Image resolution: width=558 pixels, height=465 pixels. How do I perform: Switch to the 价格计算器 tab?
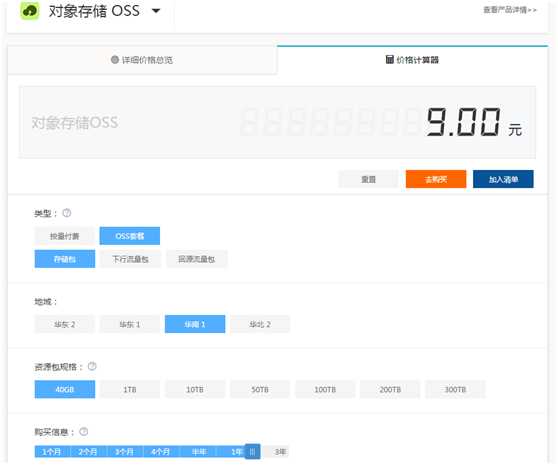(x=412, y=60)
